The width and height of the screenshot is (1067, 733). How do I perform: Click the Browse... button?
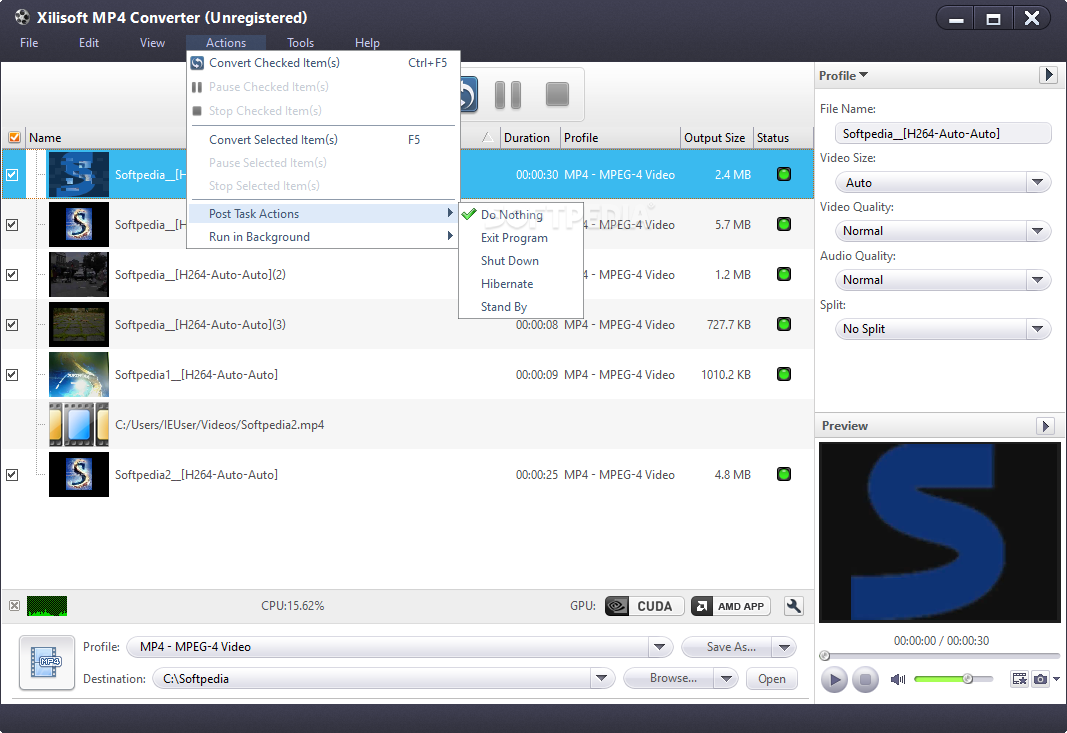pos(669,679)
